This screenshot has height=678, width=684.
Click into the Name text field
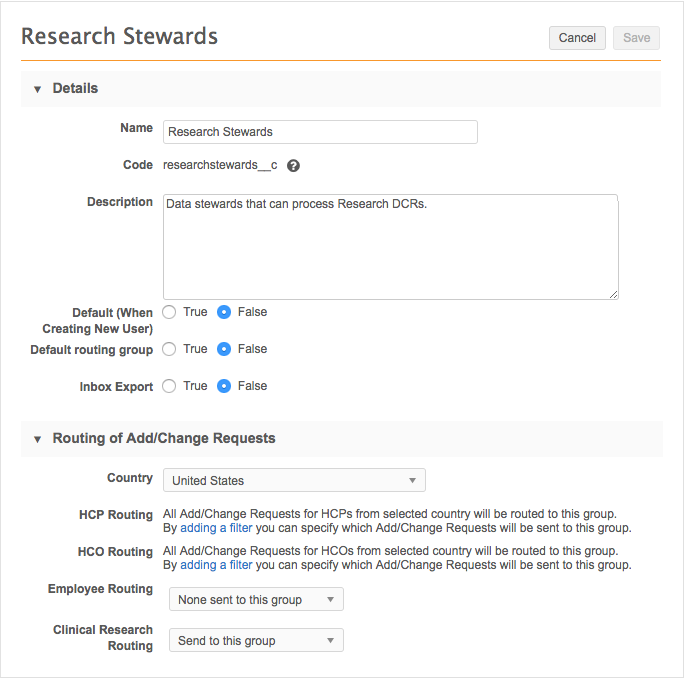coord(320,132)
